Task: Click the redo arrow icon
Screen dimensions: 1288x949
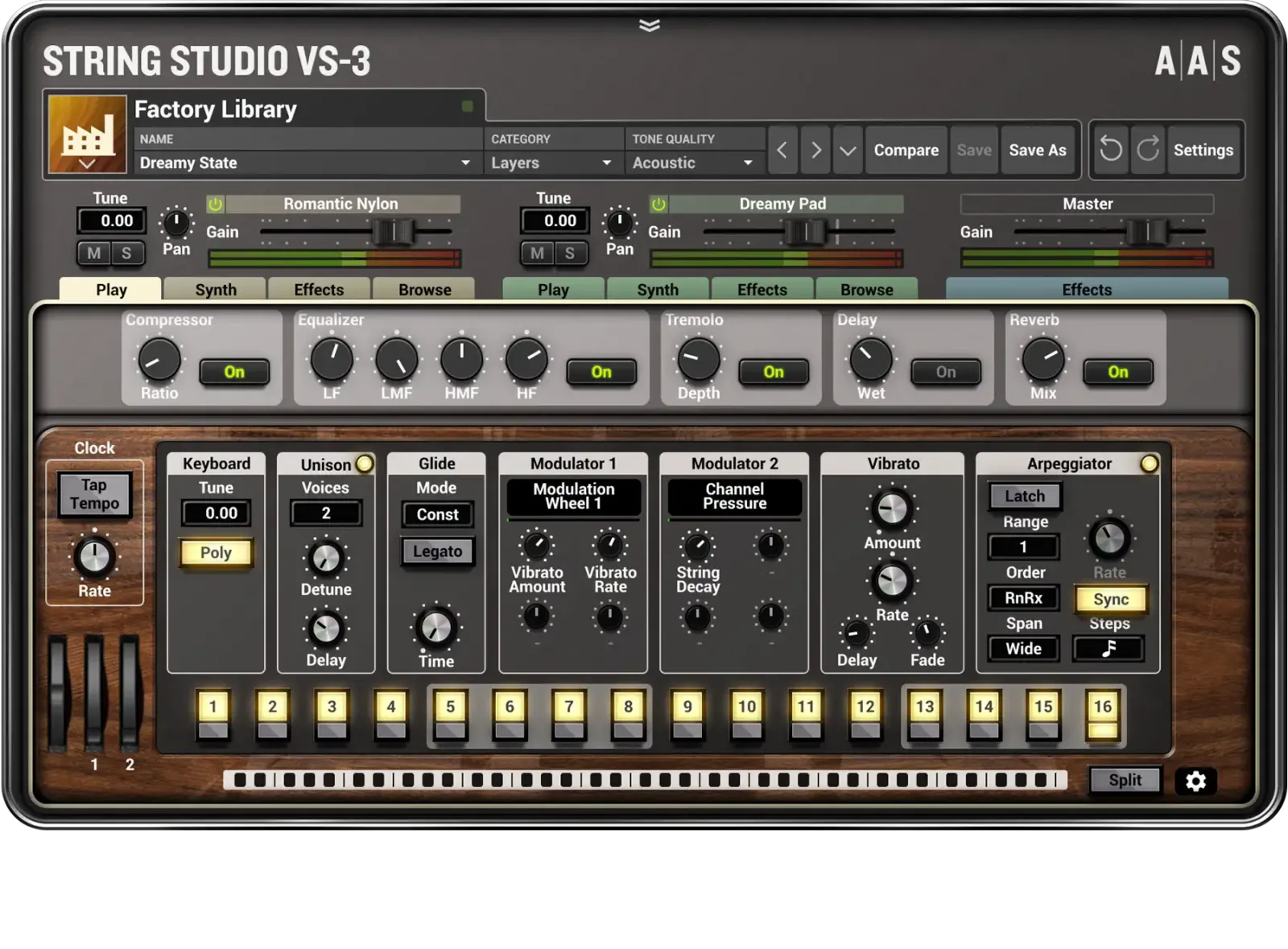Action: click(x=1148, y=149)
